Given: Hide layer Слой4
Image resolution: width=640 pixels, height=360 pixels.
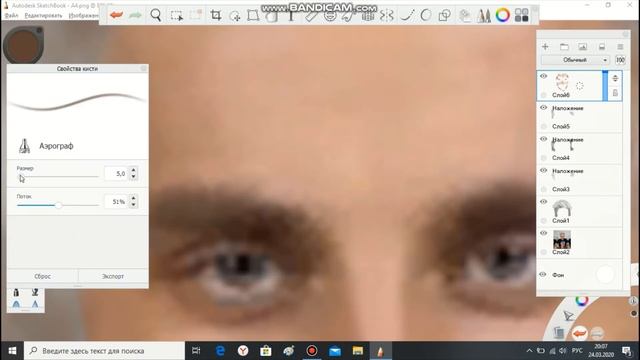Looking at the screenshot, I should (544, 139).
